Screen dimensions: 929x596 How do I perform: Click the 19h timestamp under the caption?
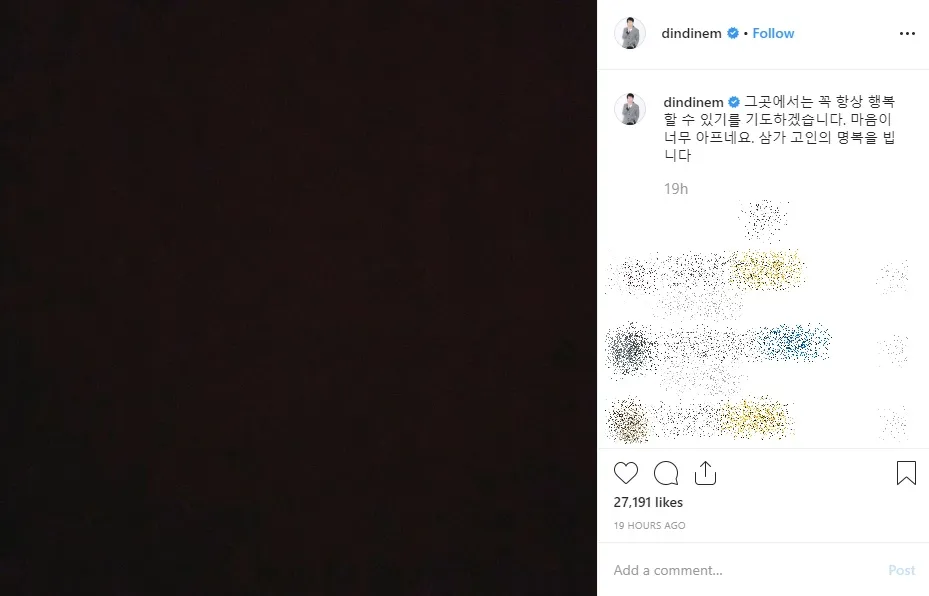[676, 188]
